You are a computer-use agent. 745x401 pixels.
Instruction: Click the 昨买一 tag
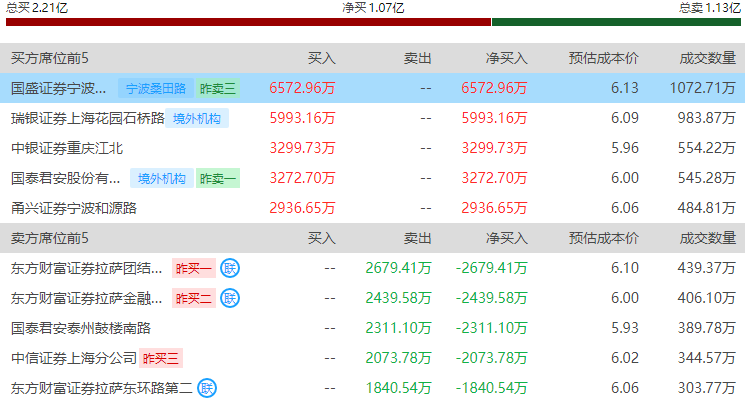click(x=194, y=268)
